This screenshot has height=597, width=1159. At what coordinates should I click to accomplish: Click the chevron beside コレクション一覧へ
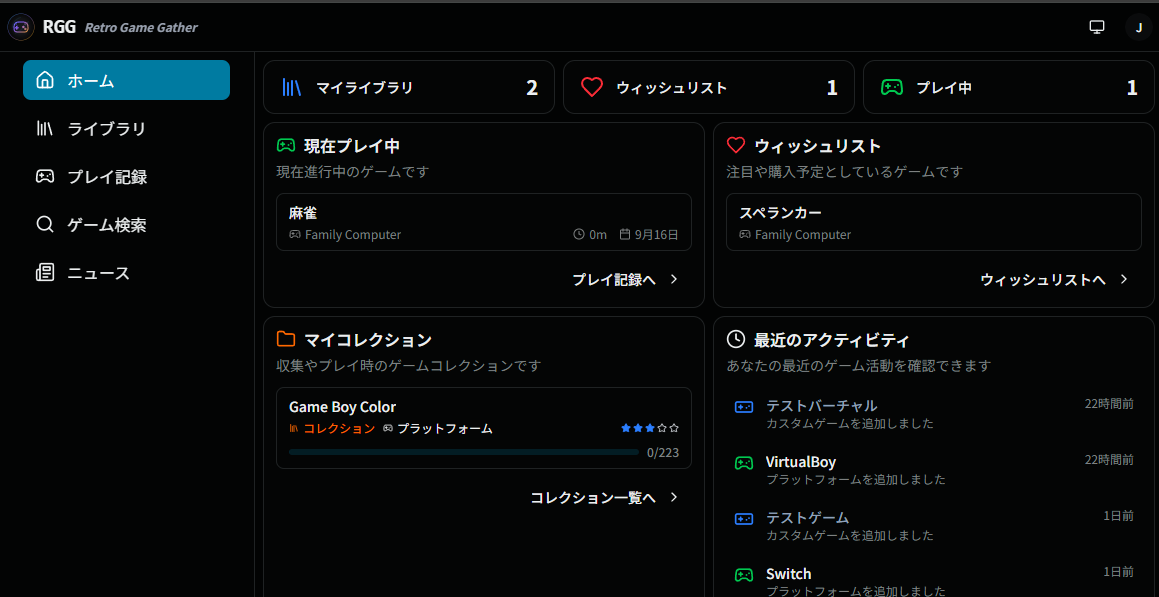tap(674, 497)
